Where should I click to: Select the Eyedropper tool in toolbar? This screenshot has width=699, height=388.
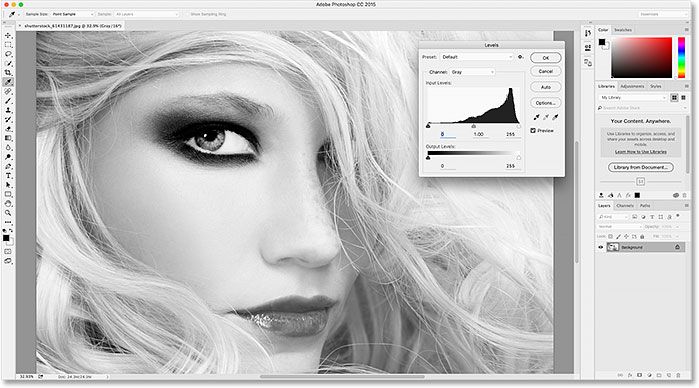click(x=8, y=82)
